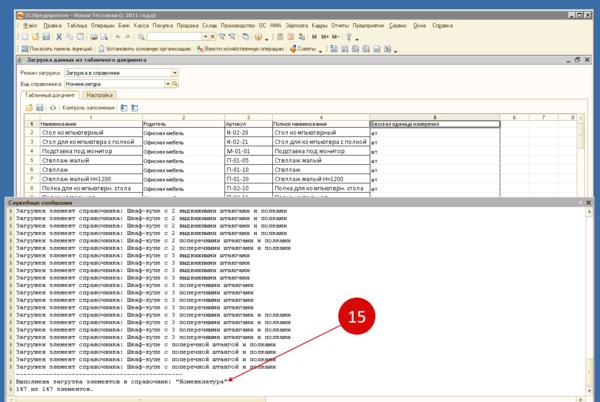Expand the dropdown arrow next to Help icon
The image size is (600, 402).
coord(266,37)
